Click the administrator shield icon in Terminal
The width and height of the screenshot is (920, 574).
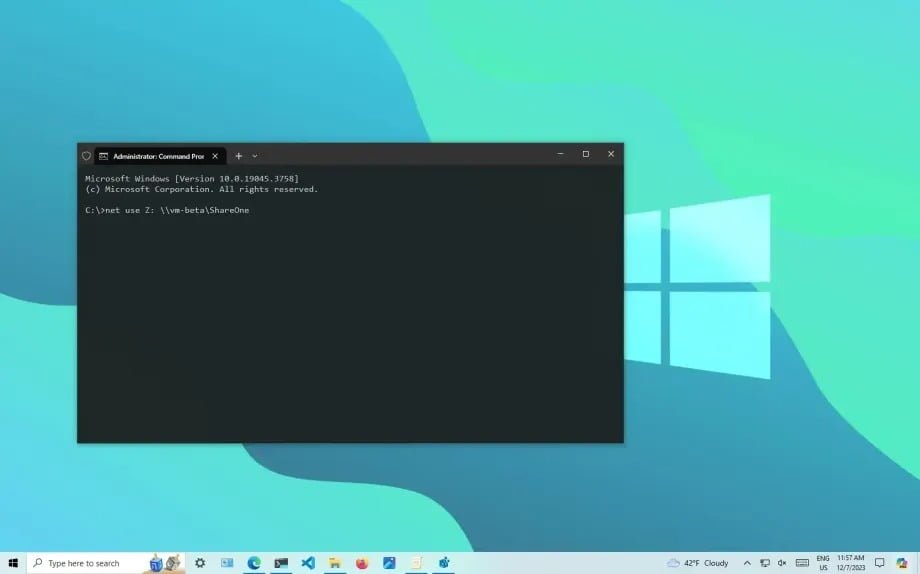(x=86, y=156)
